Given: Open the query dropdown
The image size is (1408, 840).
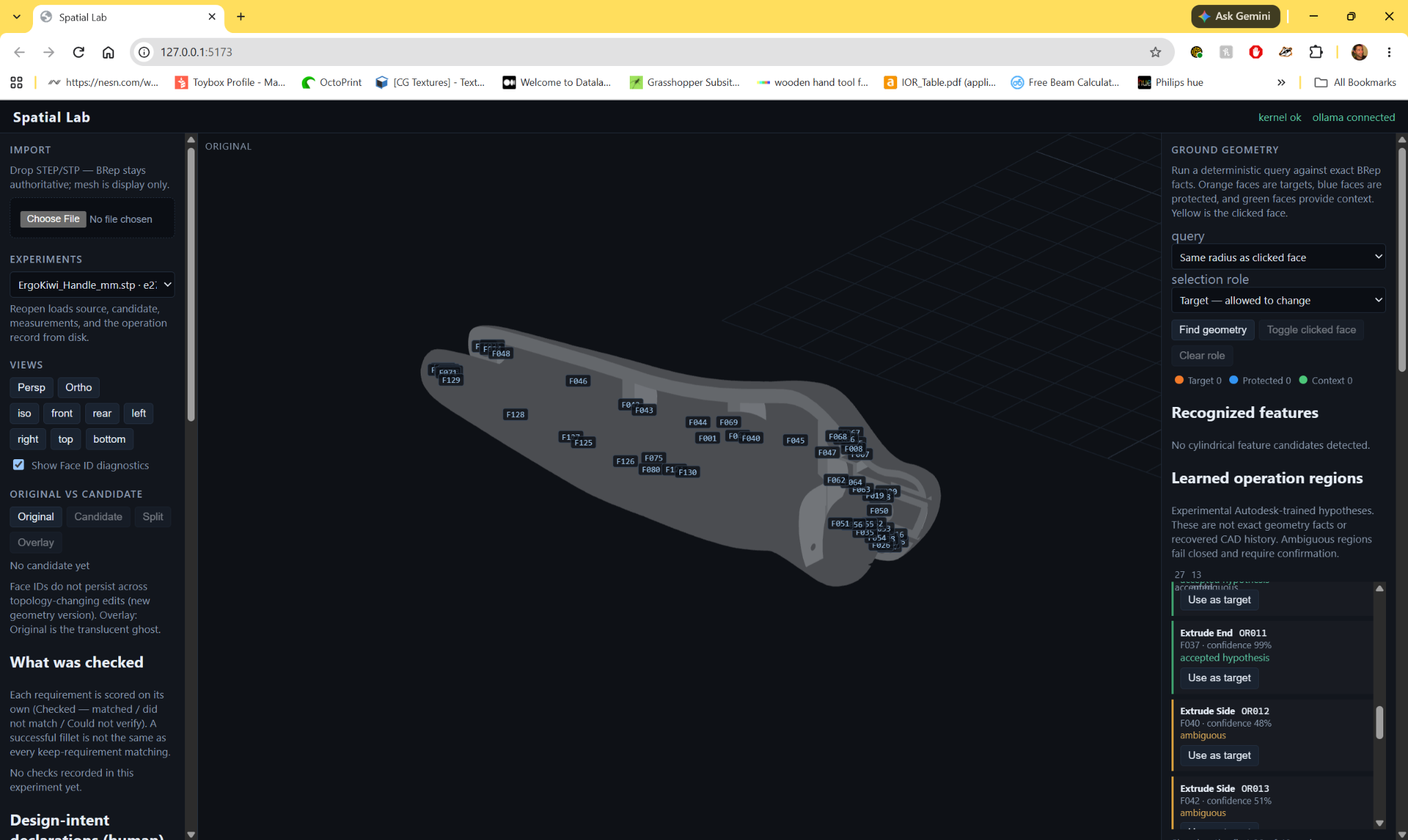Looking at the screenshot, I should click(1278, 257).
